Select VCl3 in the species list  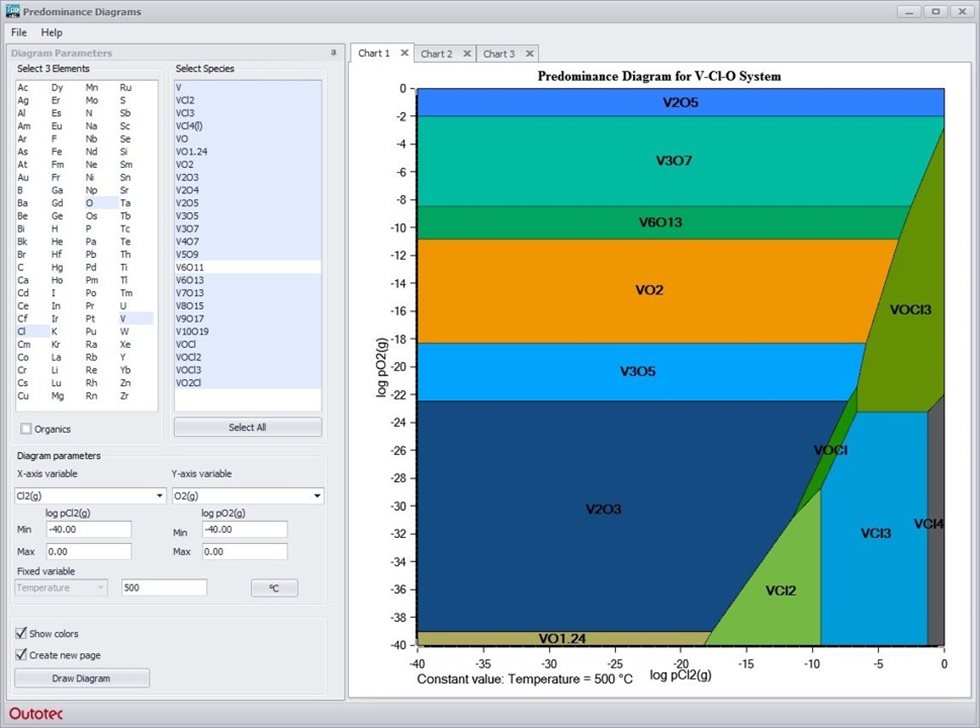pyautogui.click(x=185, y=114)
